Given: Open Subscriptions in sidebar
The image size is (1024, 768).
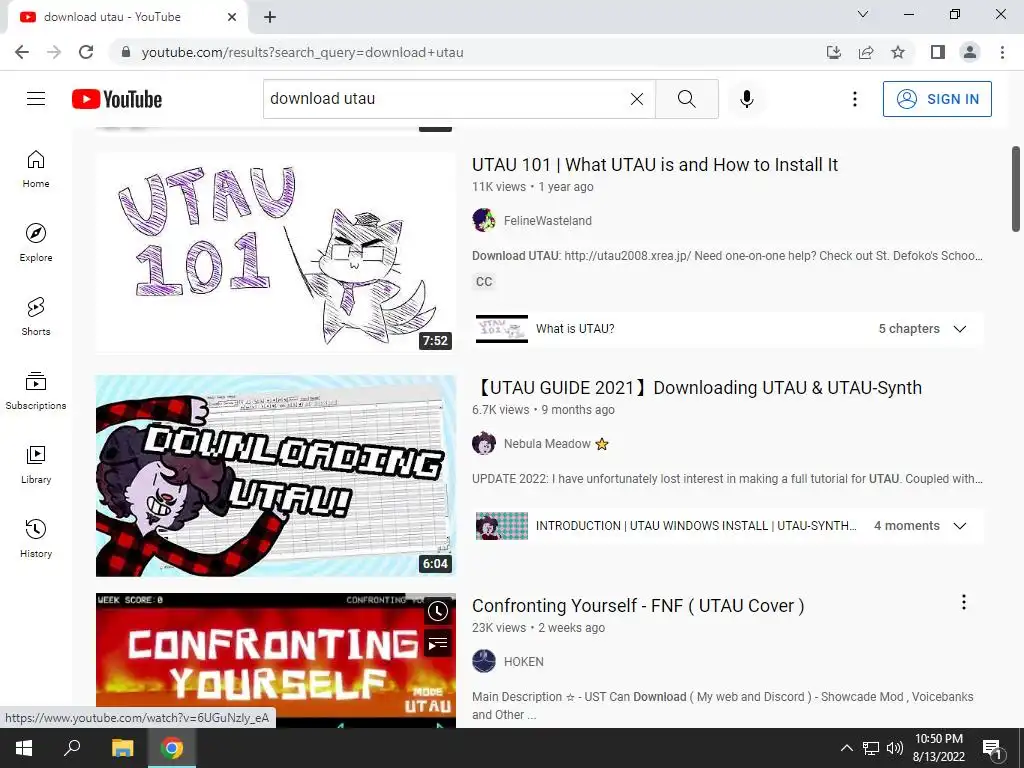Looking at the screenshot, I should pyautogui.click(x=36, y=391).
